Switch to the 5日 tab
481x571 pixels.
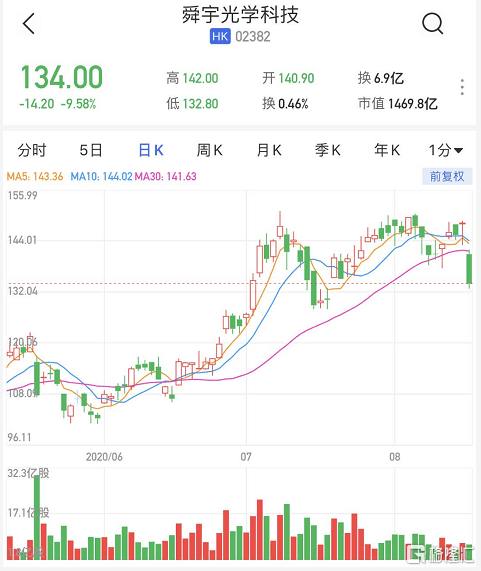91,150
